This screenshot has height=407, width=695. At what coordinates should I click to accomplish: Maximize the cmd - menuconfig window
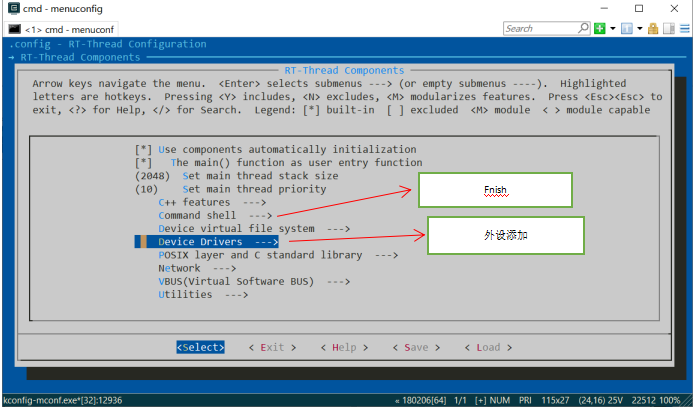coord(639,8)
